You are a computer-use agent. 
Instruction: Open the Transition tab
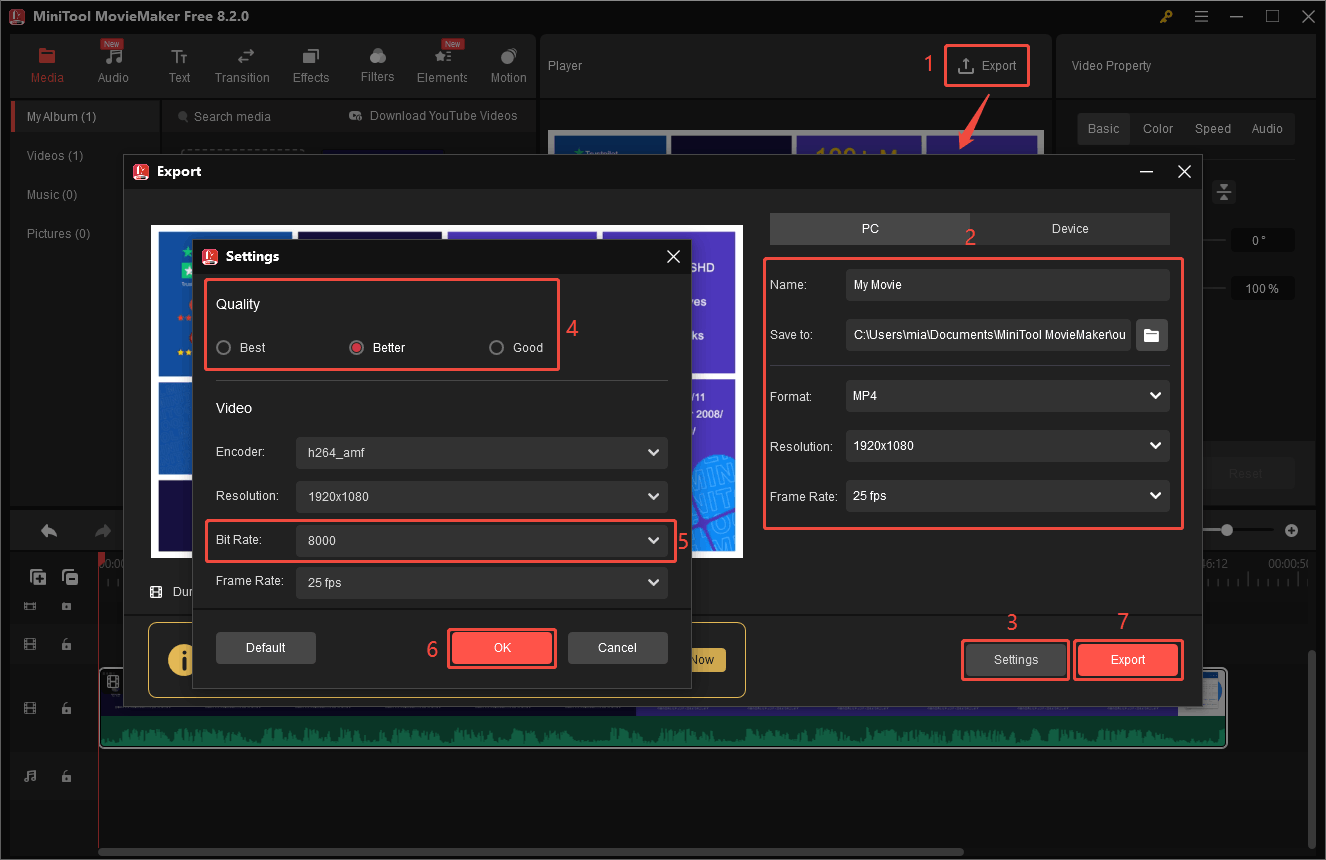(x=242, y=66)
